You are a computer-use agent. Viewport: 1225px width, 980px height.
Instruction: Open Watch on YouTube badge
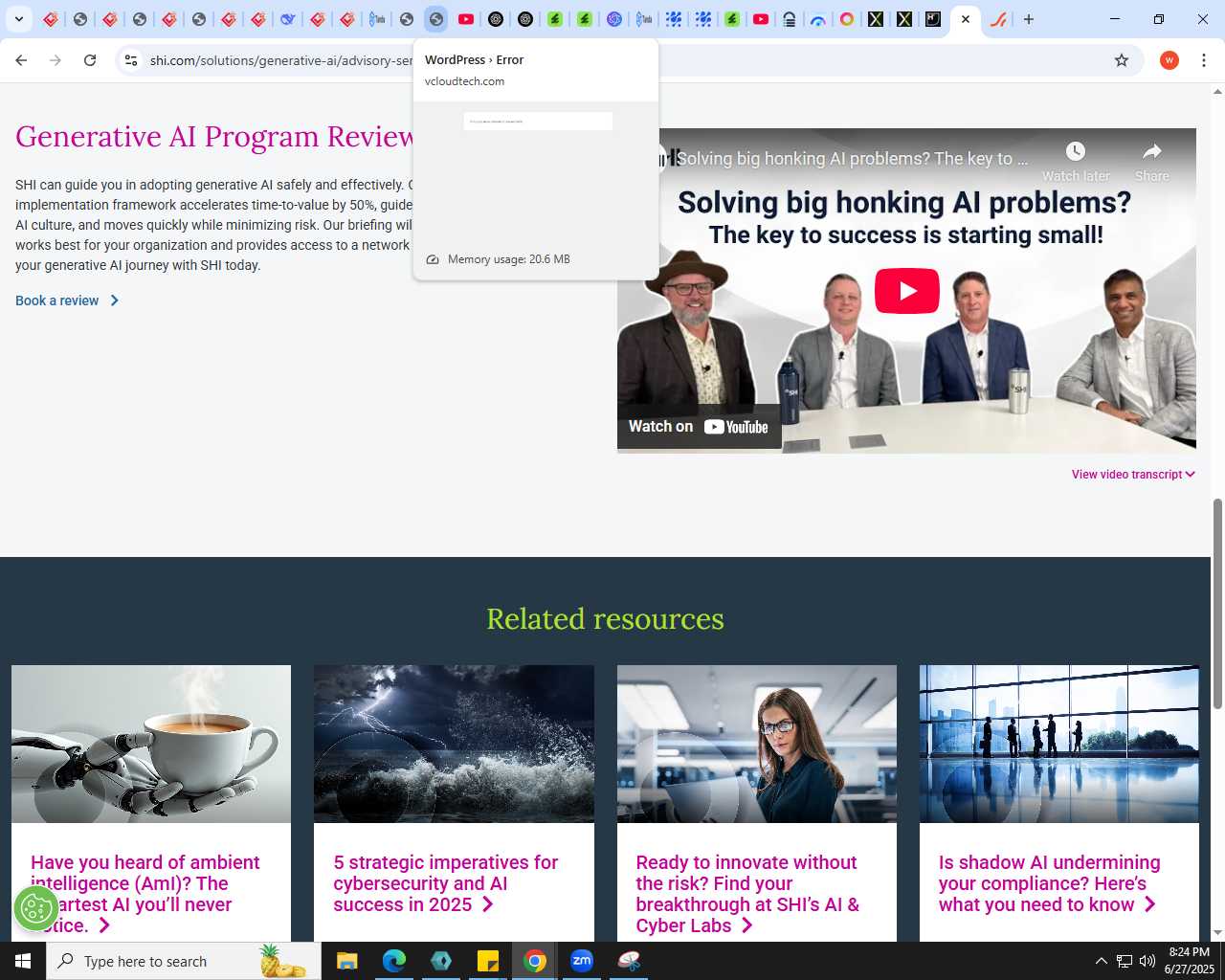699,427
